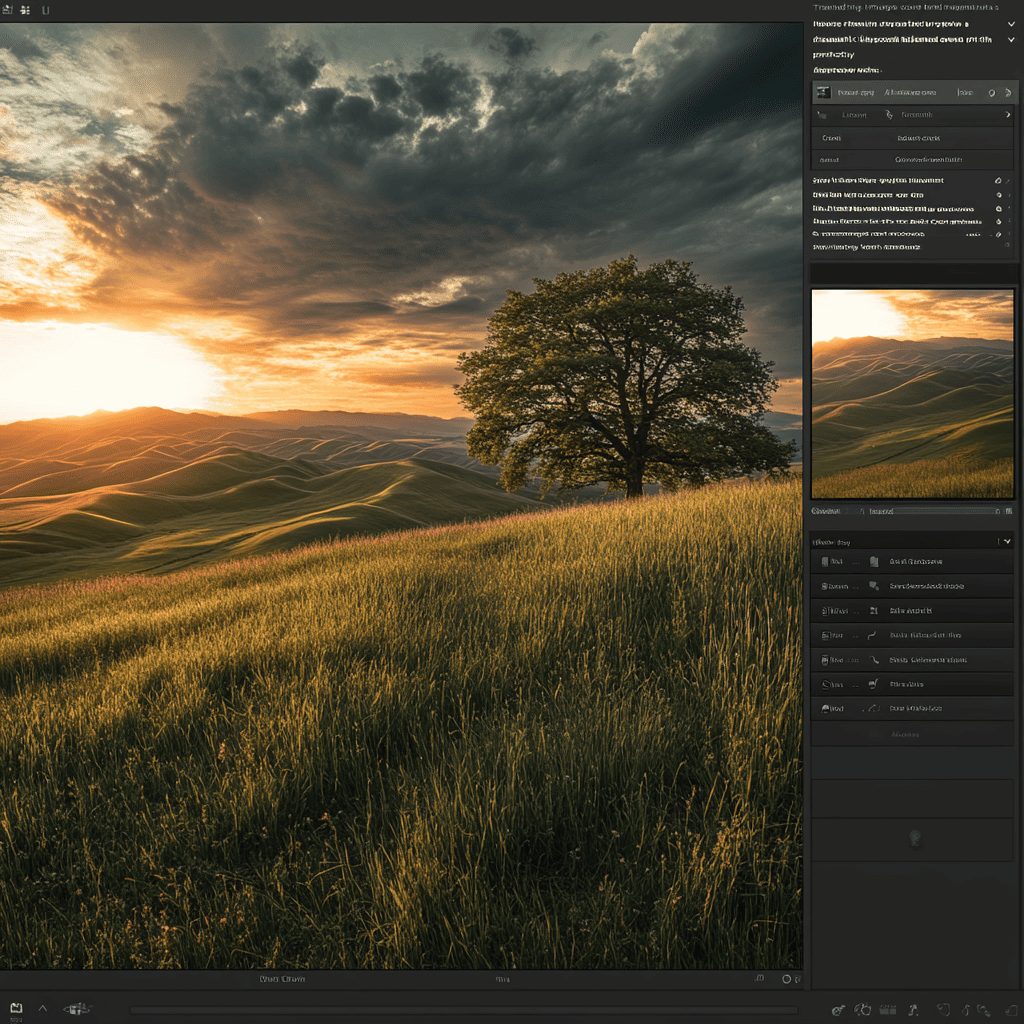Click the fourth icon in the bottom-right icon group
This screenshot has height=1024, width=1024.
click(914, 1010)
